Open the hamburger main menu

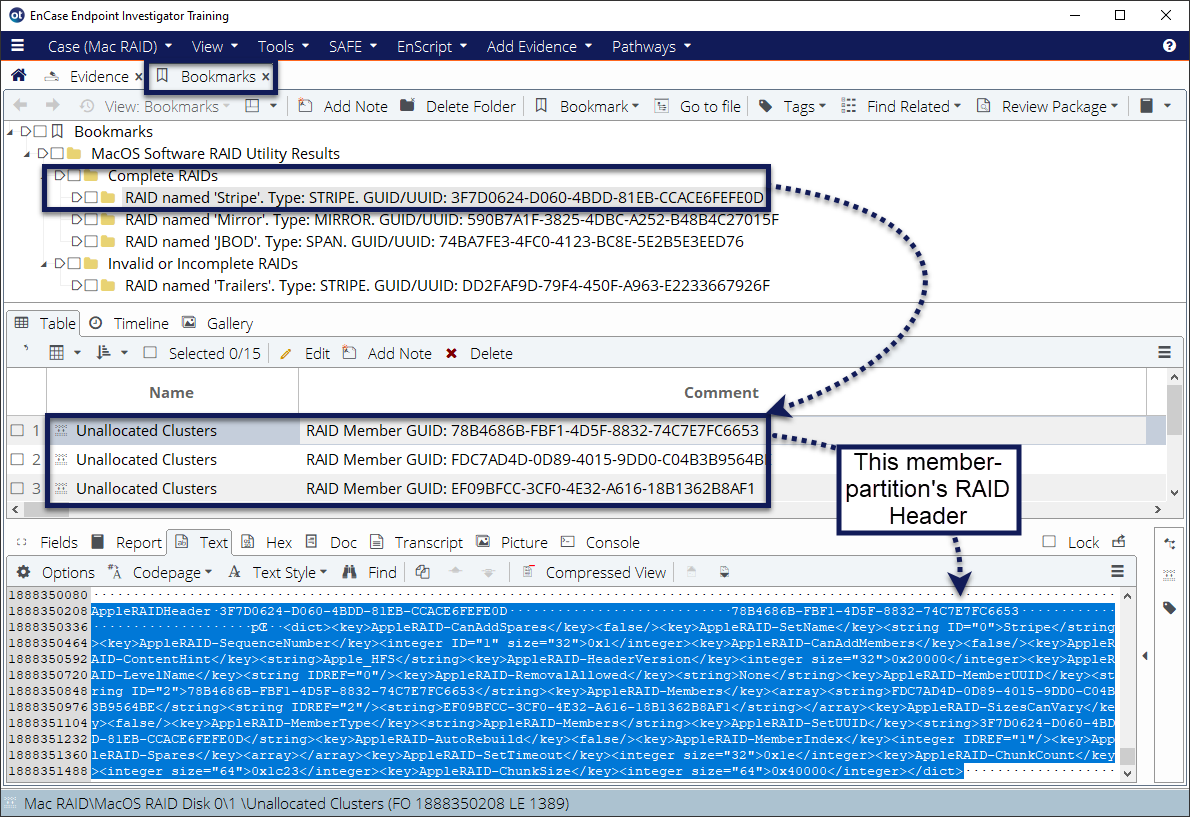(x=17, y=46)
